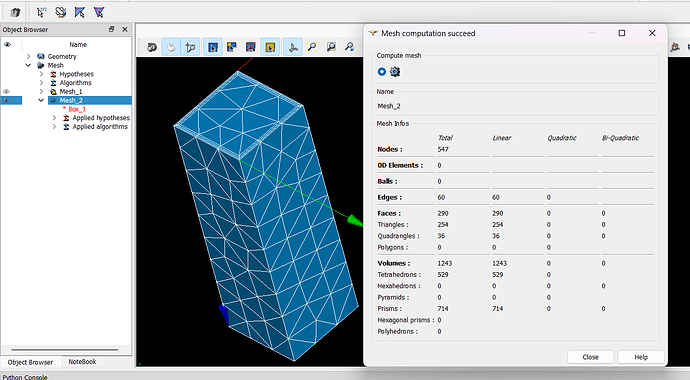This screenshot has height=380, width=690.
Task: Select Mesh_2 in the tree
Action: click(71, 100)
